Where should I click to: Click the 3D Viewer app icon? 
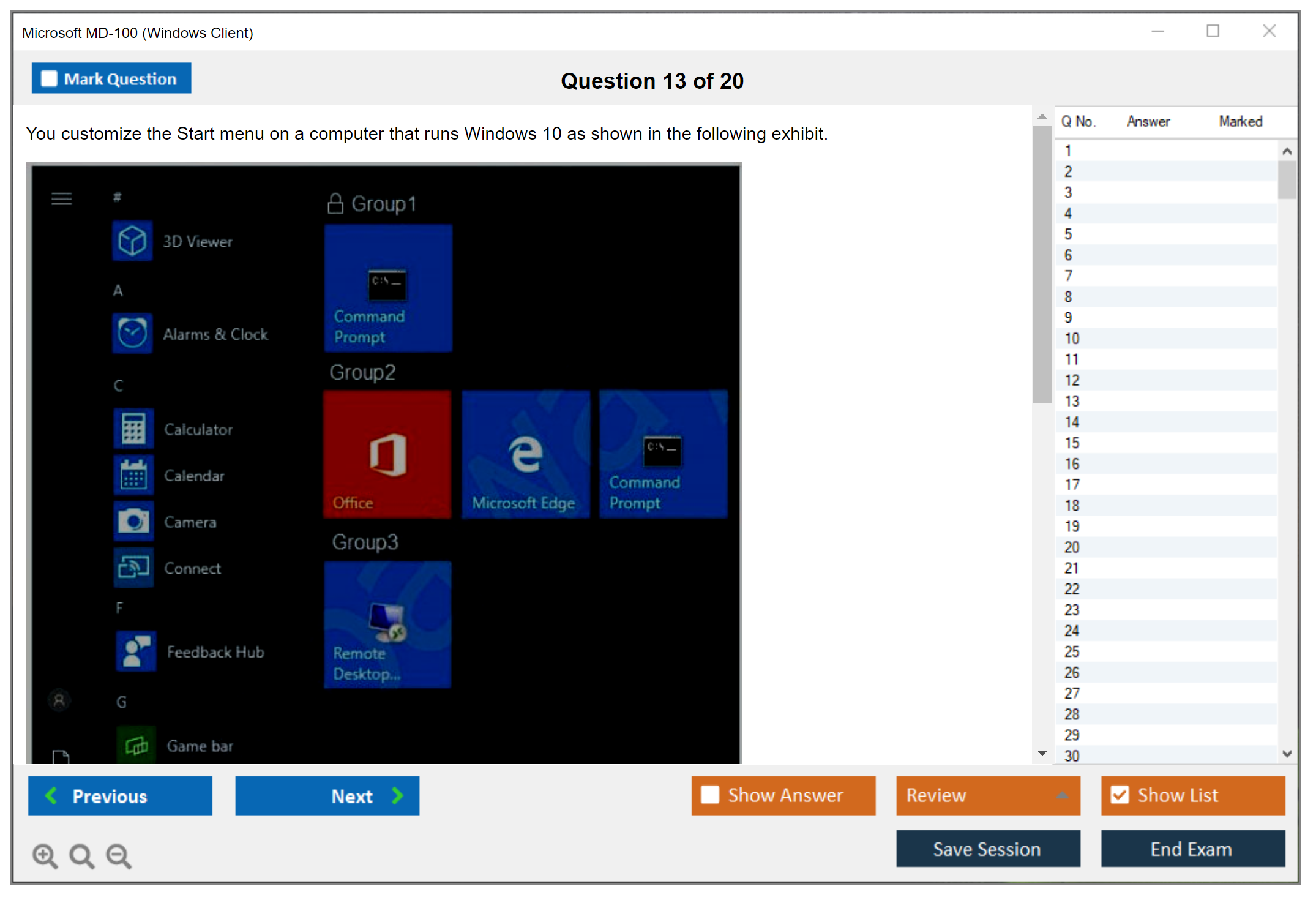point(132,241)
